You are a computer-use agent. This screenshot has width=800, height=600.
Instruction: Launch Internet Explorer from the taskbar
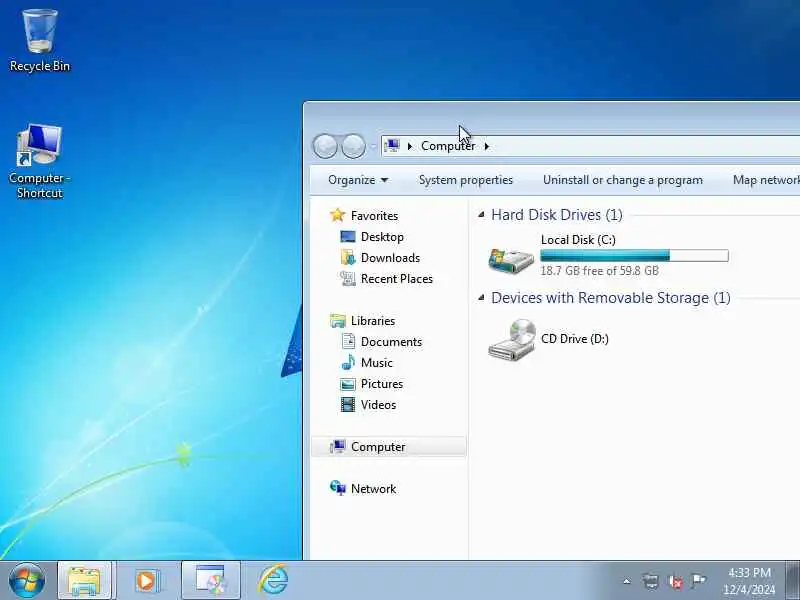click(x=273, y=581)
